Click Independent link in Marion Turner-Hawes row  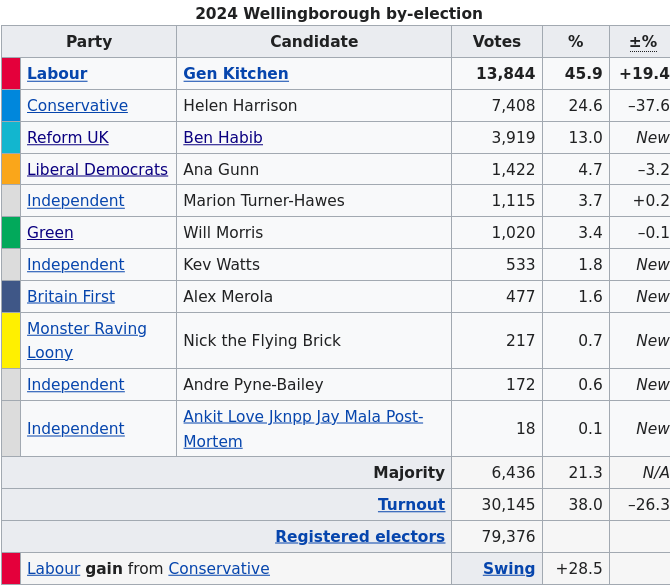tap(76, 201)
